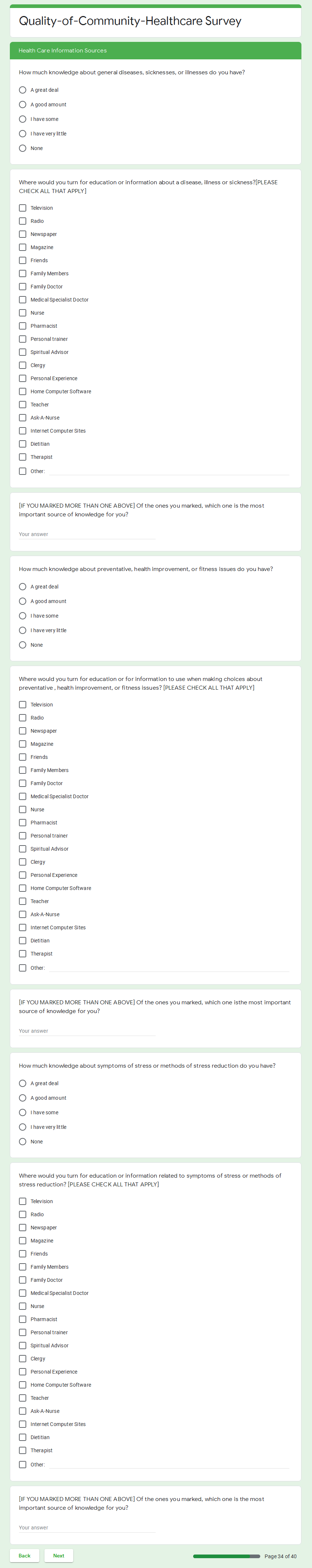Check Therapist under stress reduction sources
312x1568 pixels.
(23, 1450)
